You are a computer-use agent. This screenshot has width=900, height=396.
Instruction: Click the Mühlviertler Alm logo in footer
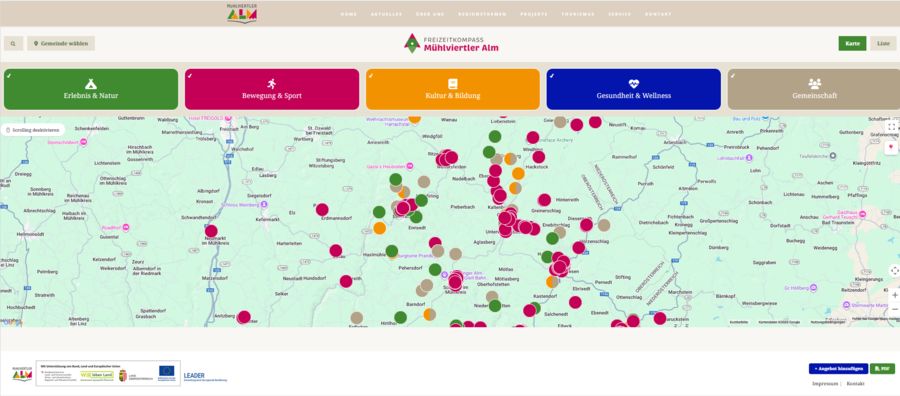pos(22,373)
